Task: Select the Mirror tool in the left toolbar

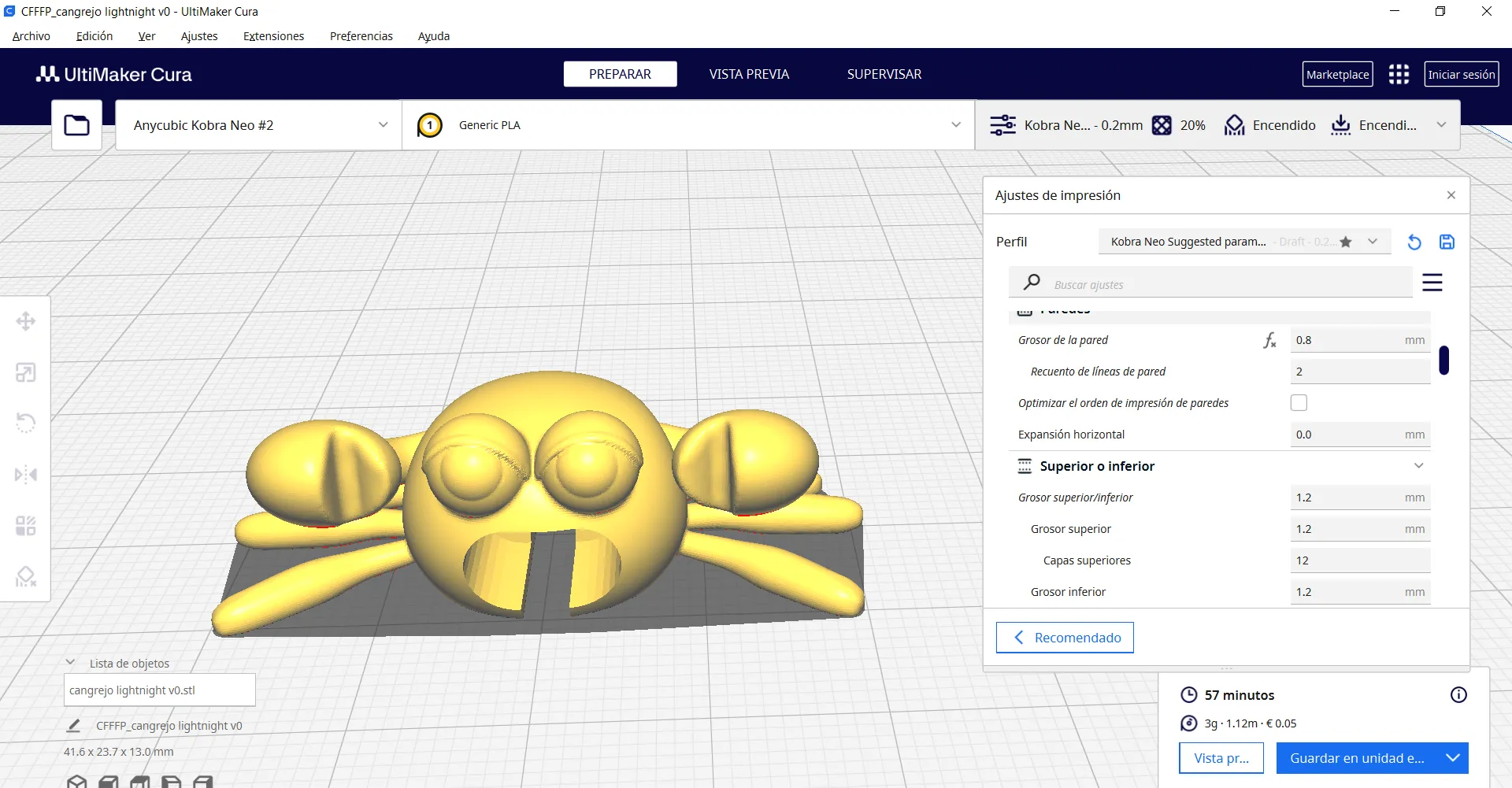Action: click(x=26, y=475)
